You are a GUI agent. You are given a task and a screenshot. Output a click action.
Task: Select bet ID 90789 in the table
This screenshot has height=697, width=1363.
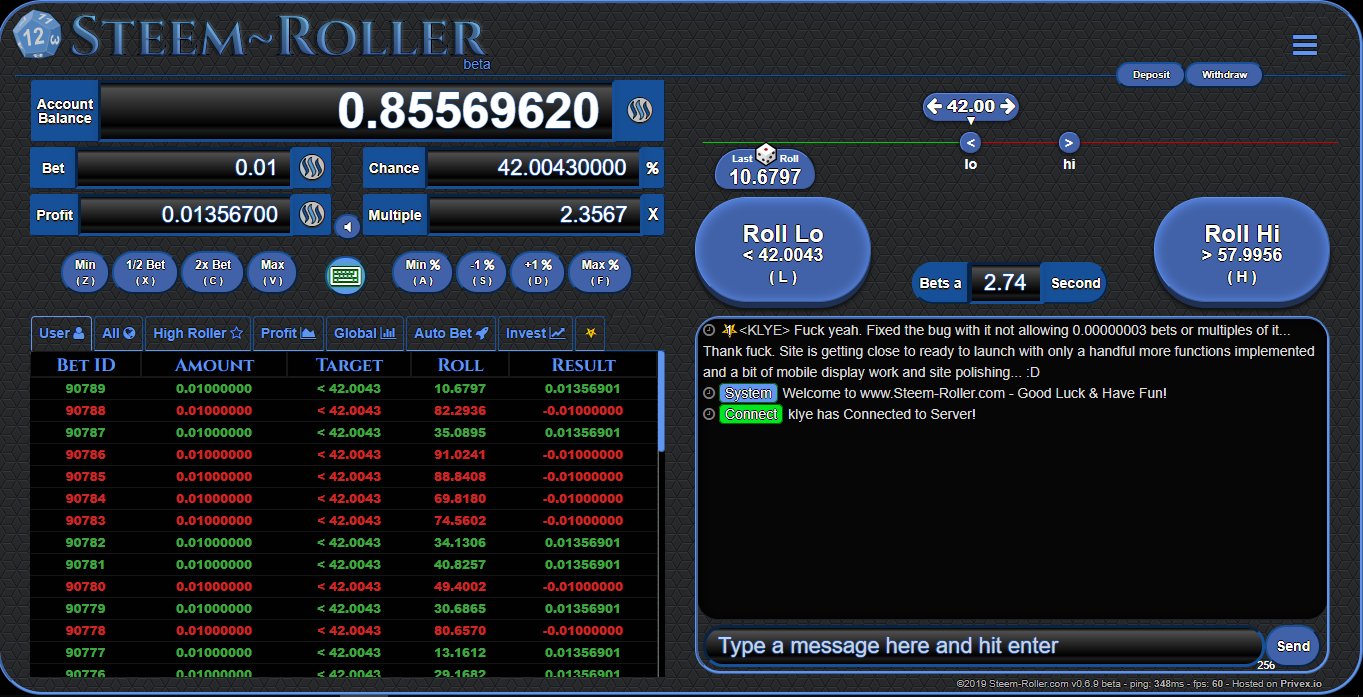coord(86,389)
